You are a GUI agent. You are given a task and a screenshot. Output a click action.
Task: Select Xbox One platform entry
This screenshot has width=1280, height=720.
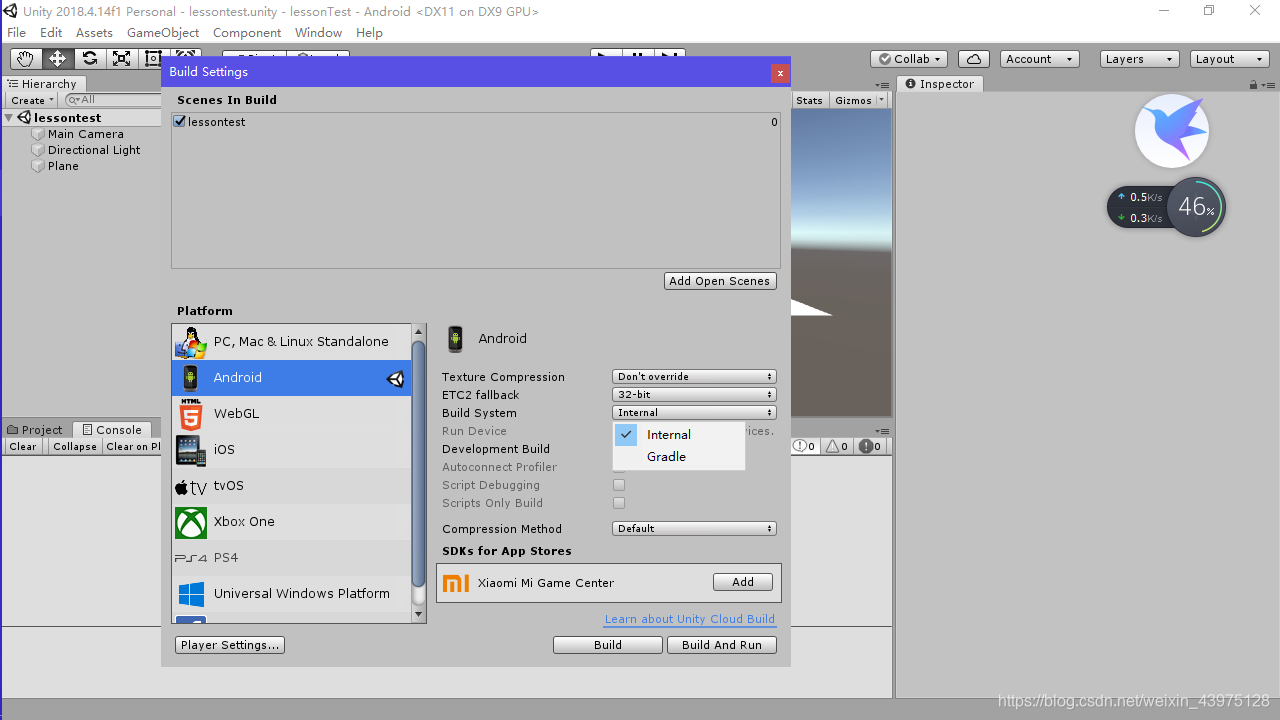coord(291,522)
